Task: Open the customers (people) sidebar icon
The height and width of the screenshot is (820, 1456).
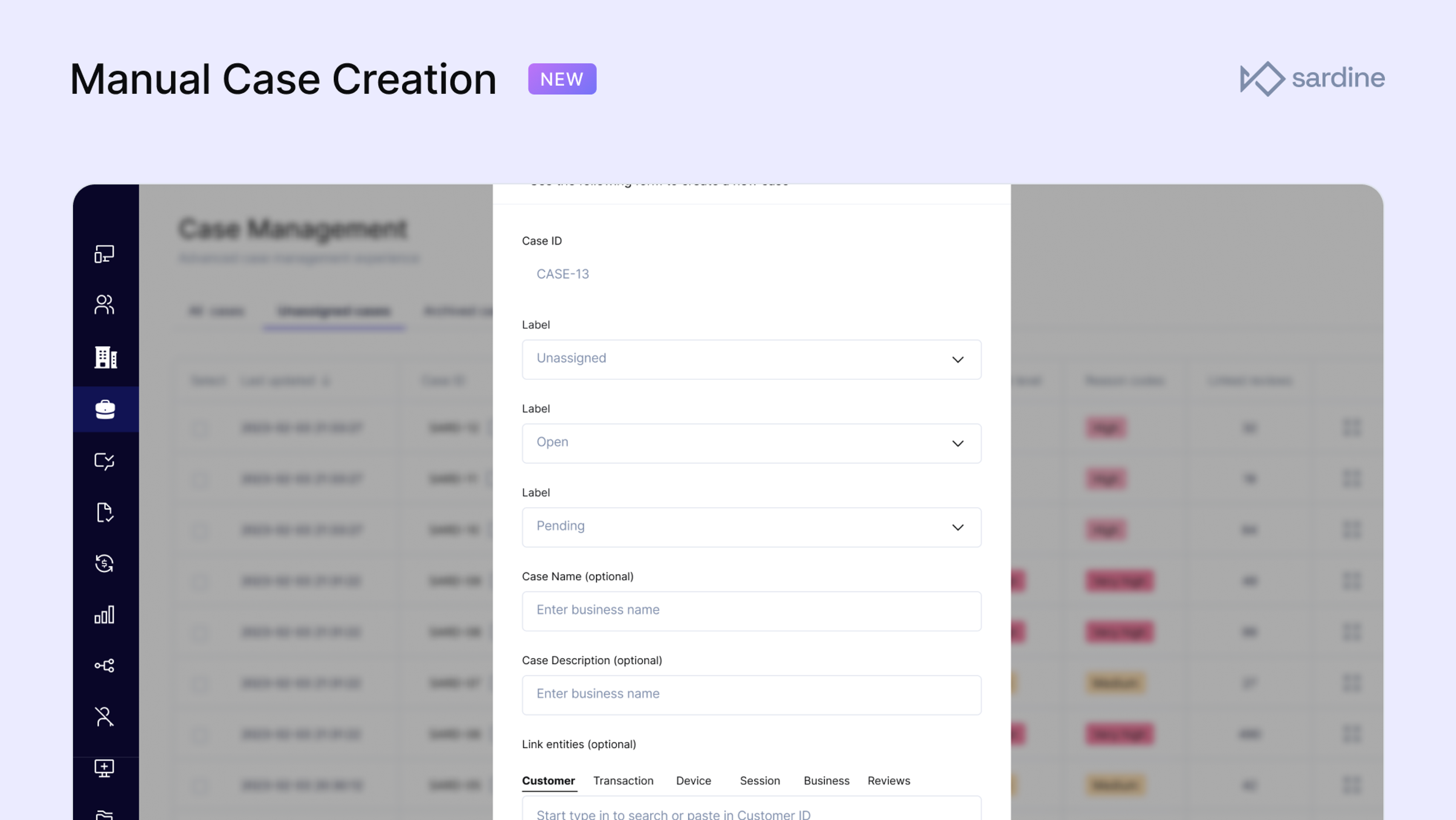Action: (105, 304)
